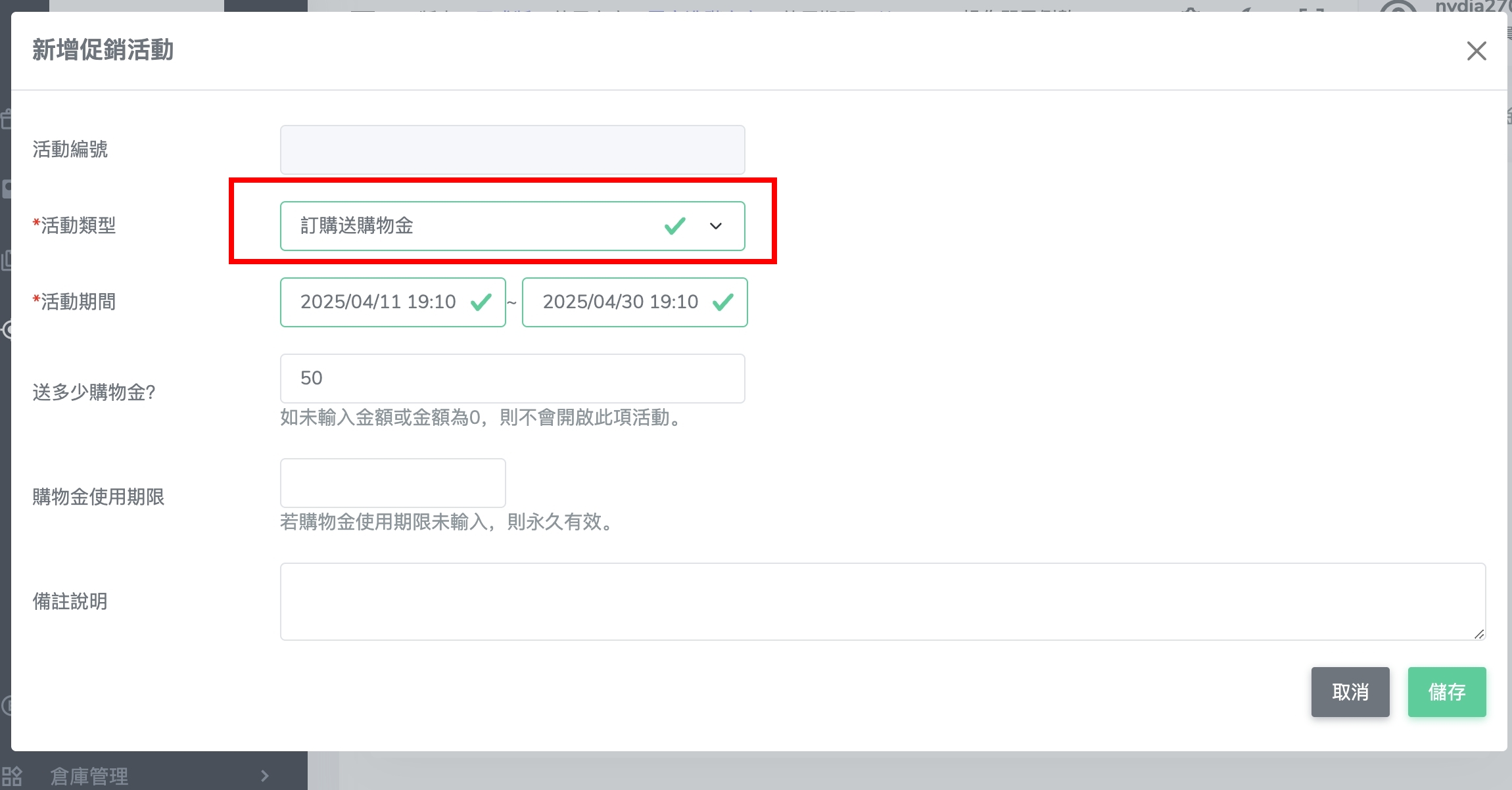Viewport: 1512px width, 790px height.
Task: Click the green checkmark in 活動類型 field
Action: click(x=674, y=226)
